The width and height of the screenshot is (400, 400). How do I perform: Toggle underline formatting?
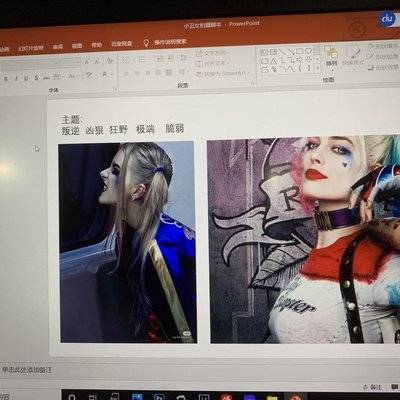pos(26,78)
